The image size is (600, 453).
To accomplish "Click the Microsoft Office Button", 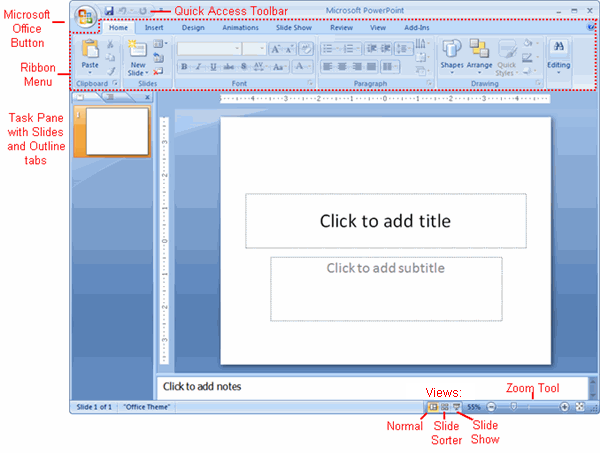I will (x=86, y=19).
